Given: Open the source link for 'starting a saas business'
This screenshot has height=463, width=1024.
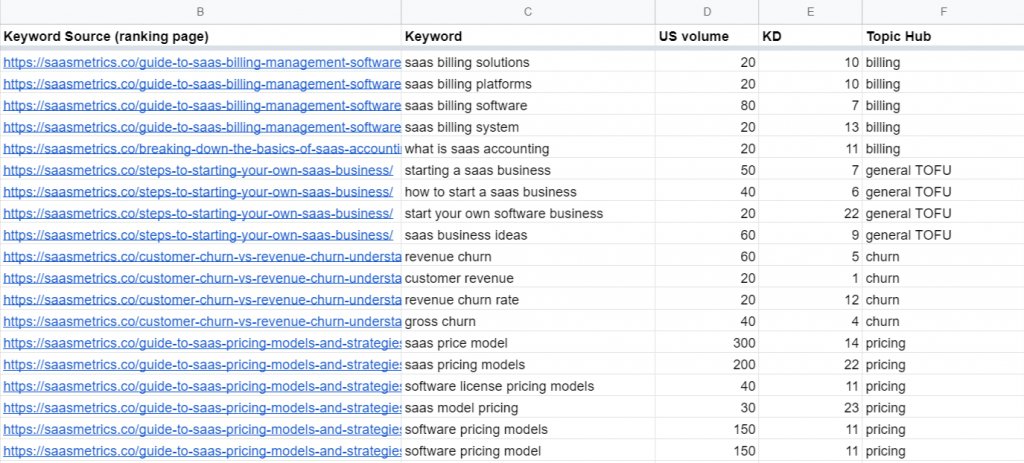Looking at the screenshot, I should [198, 171].
